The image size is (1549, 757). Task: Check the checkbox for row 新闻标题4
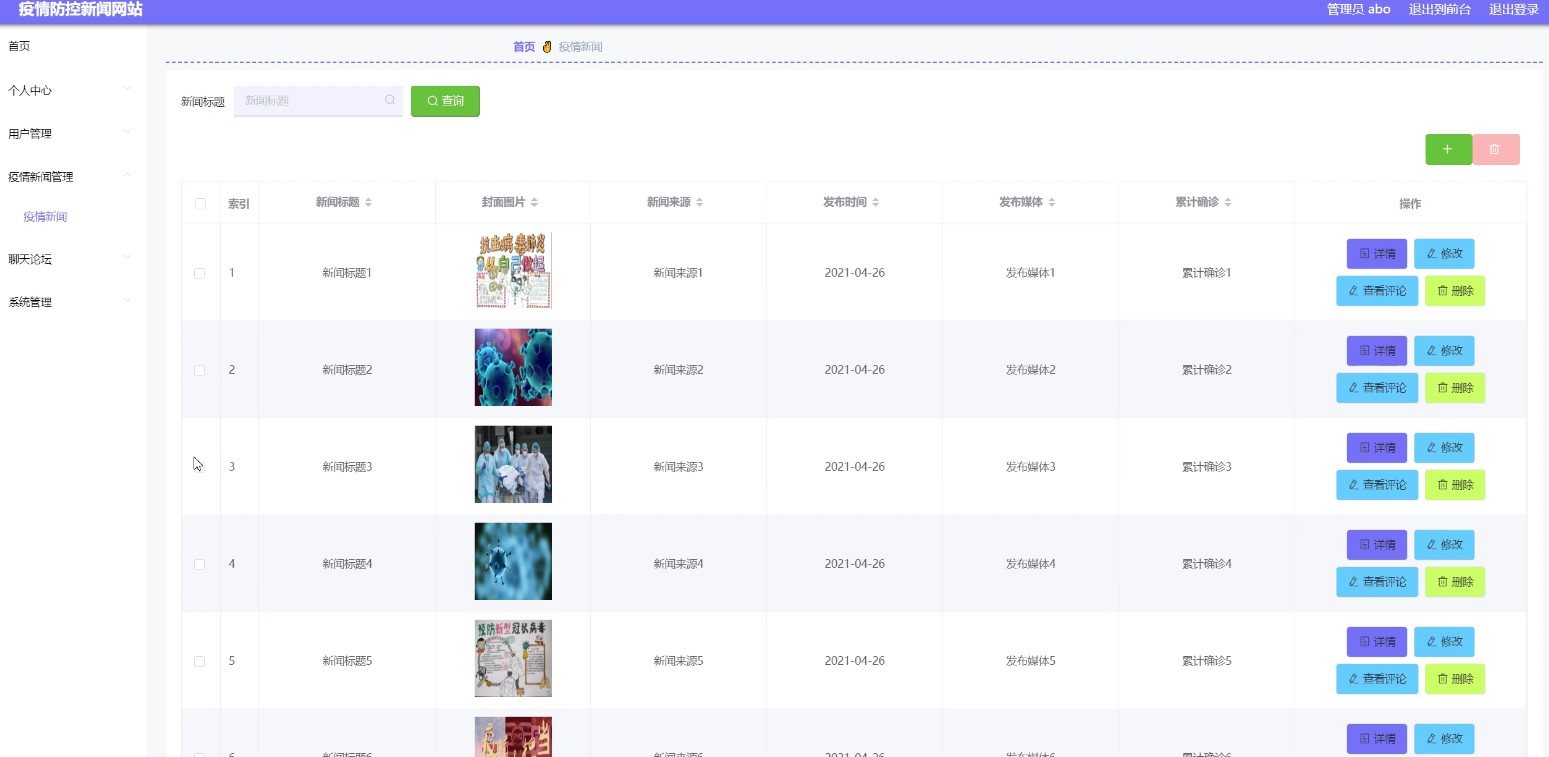(x=200, y=564)
